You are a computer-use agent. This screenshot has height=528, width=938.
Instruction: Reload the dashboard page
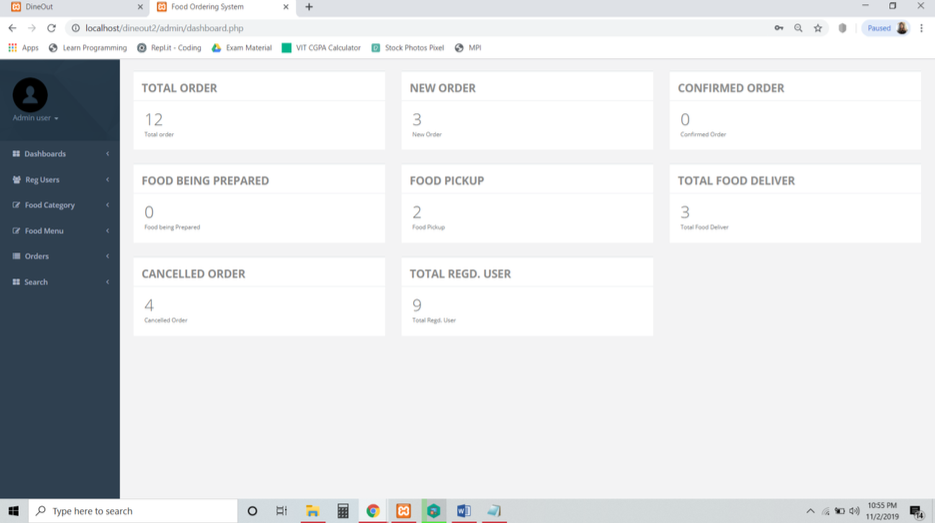pyautogui.click(x=51, y=28)
